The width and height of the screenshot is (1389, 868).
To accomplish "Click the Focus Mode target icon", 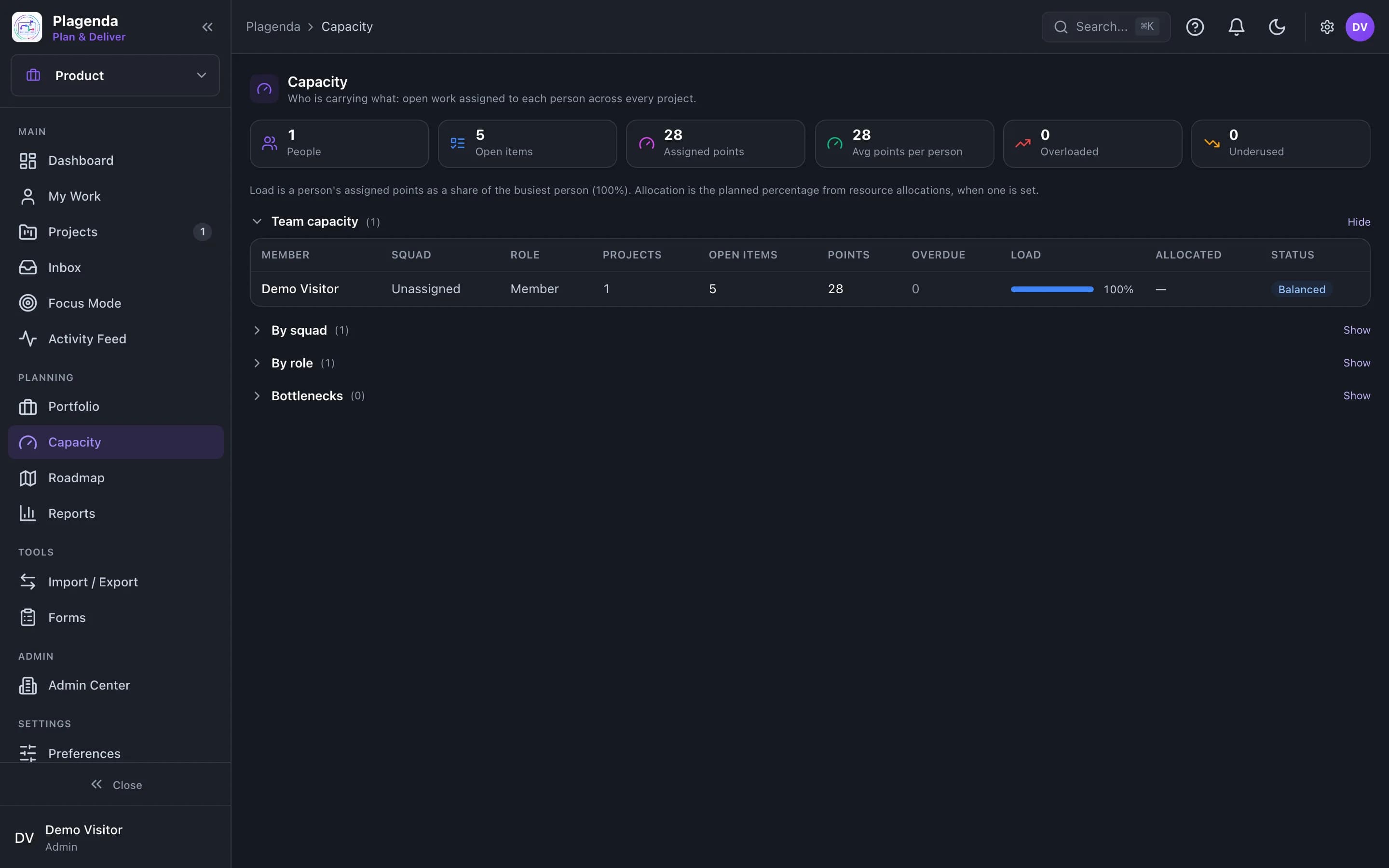I will click(27, 303).
